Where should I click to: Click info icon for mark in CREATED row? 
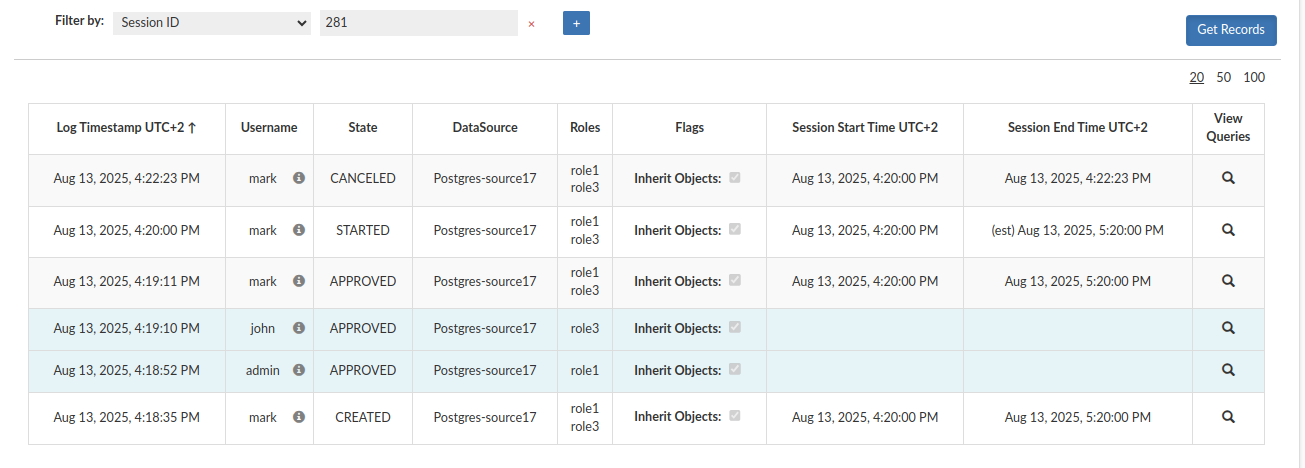[x=298, y=417]
